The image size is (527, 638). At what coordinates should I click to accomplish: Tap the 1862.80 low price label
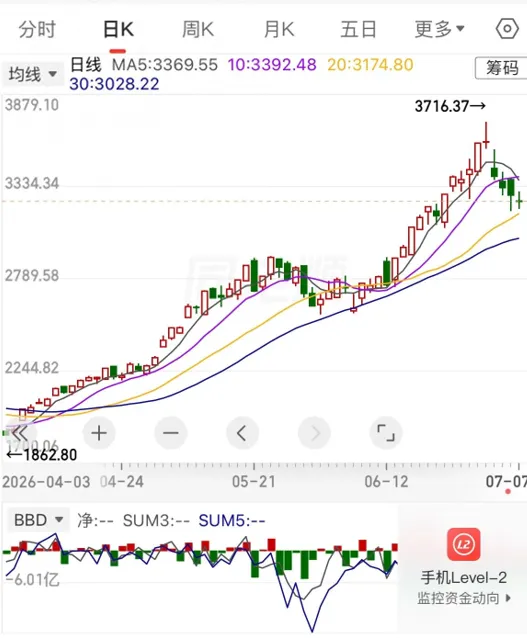pyautogui.click(x=42, y=455)
